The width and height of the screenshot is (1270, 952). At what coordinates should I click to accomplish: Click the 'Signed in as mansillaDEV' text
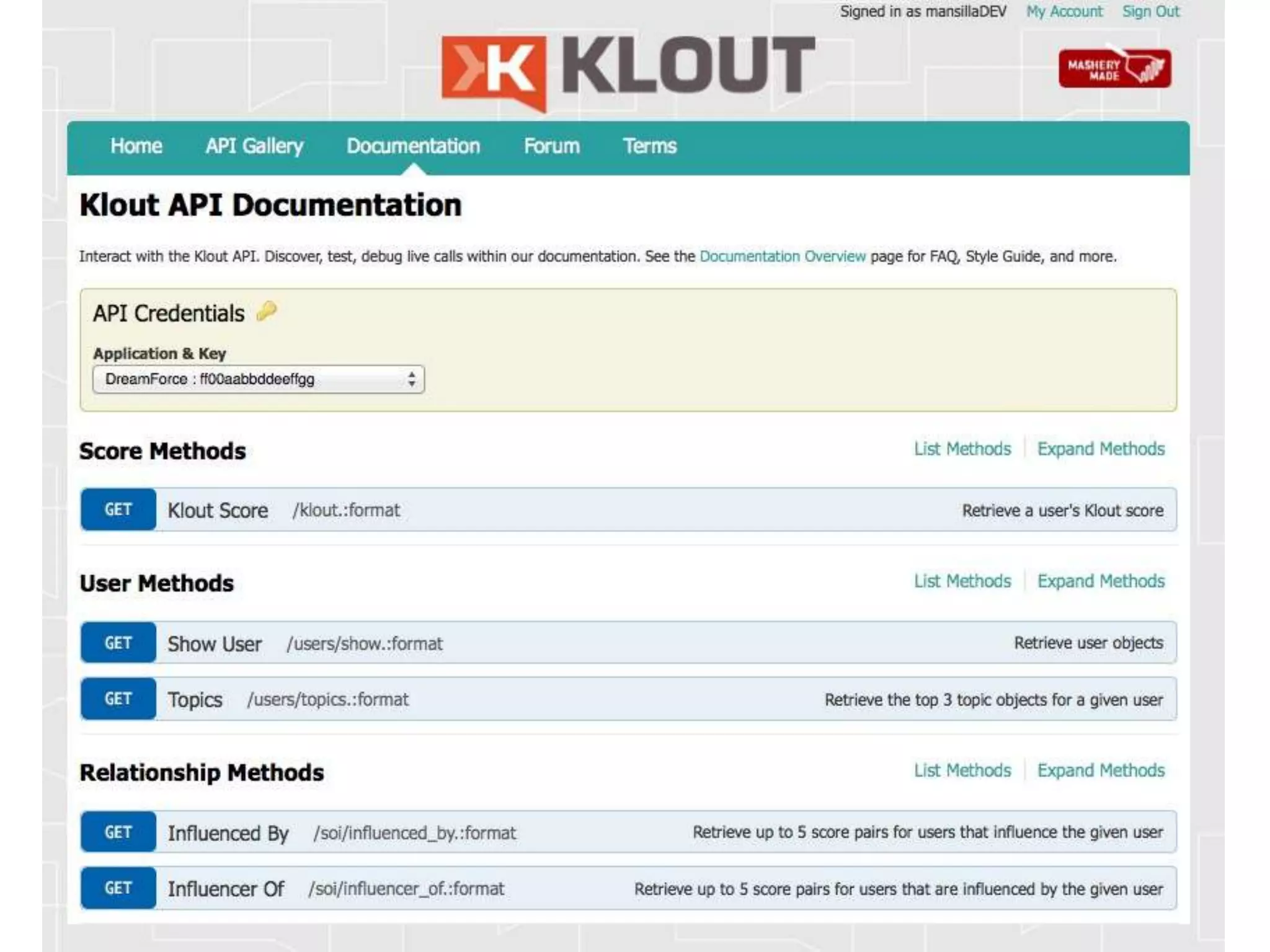[923, 12]
